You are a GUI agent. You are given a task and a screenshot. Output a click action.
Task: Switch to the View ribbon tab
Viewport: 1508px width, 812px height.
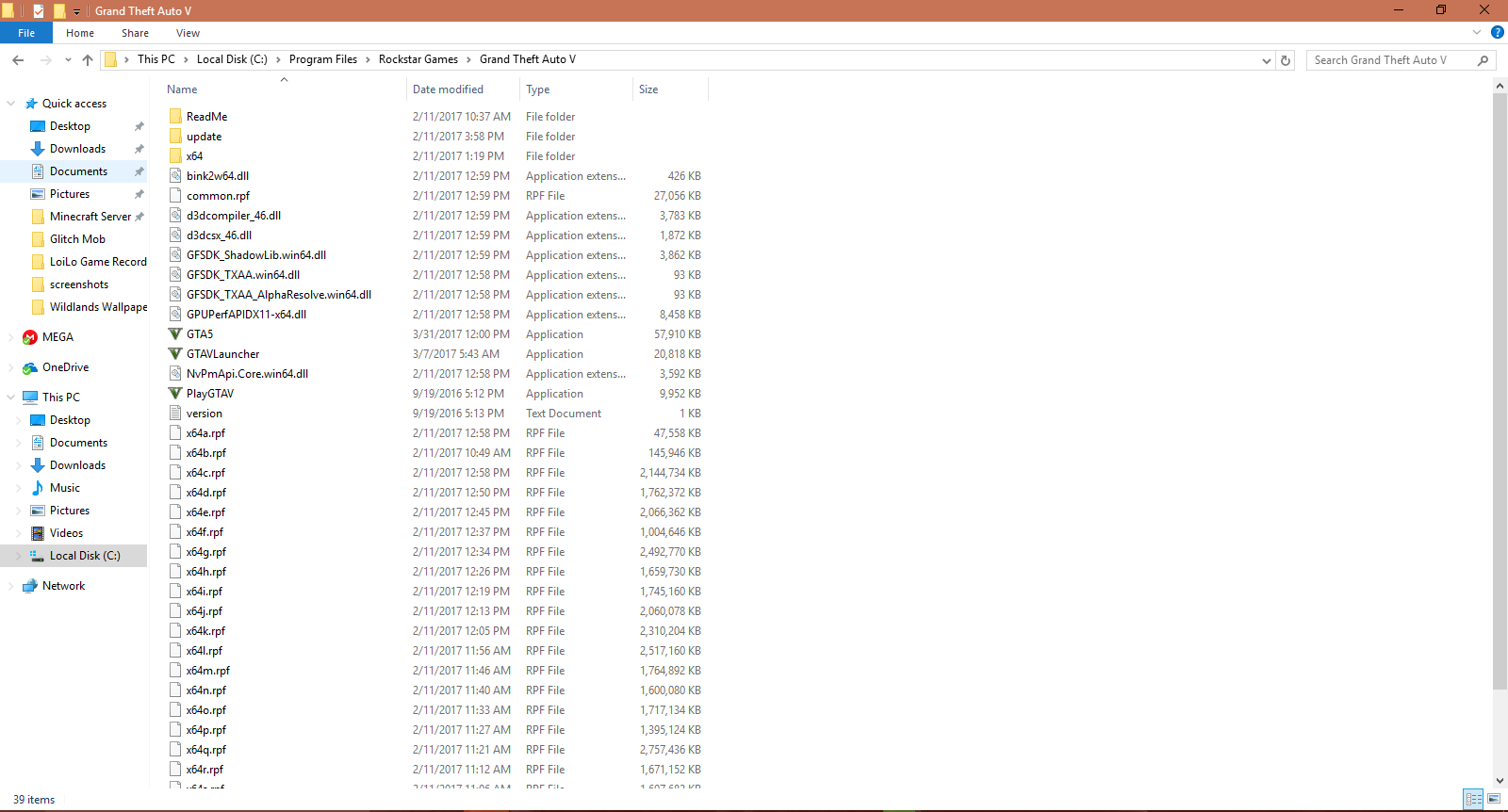tap(188, 33)
